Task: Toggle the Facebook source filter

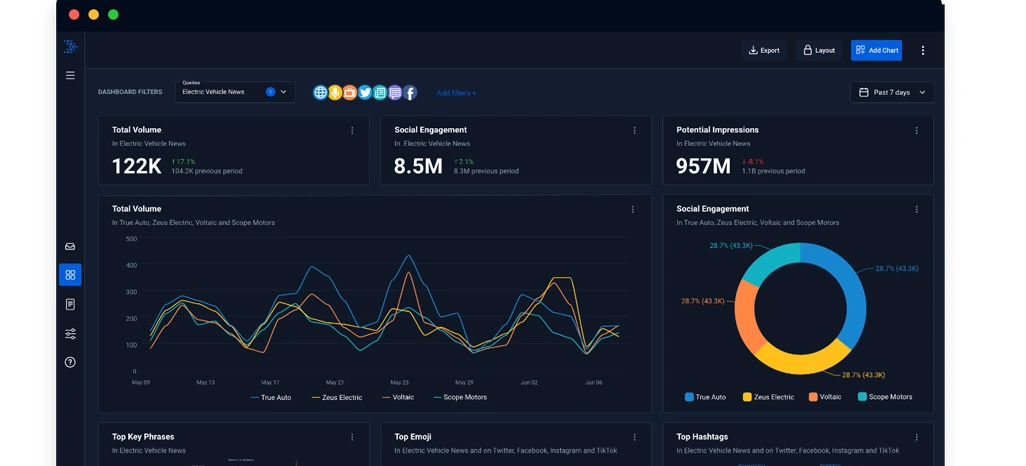Action: pyautogui.click(x=410, y=92)
